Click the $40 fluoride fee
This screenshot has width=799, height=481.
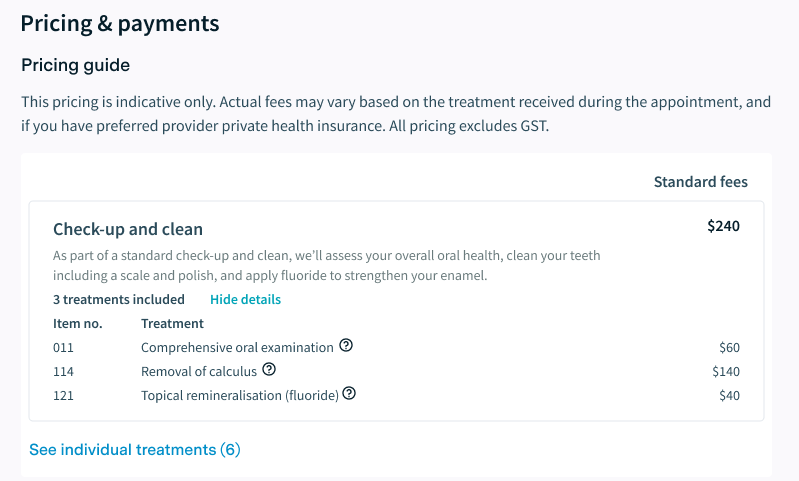(729, 395)
